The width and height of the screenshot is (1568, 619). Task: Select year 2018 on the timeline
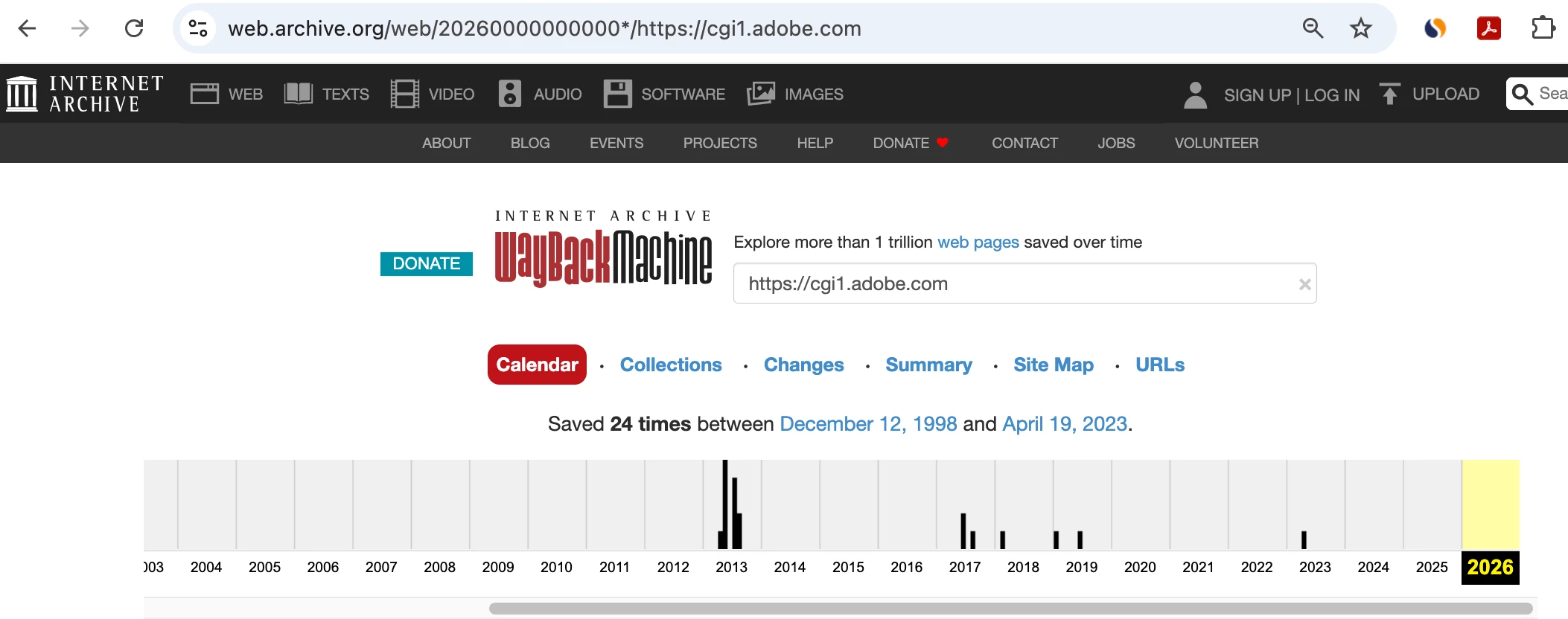click(x=1023, y=567)
